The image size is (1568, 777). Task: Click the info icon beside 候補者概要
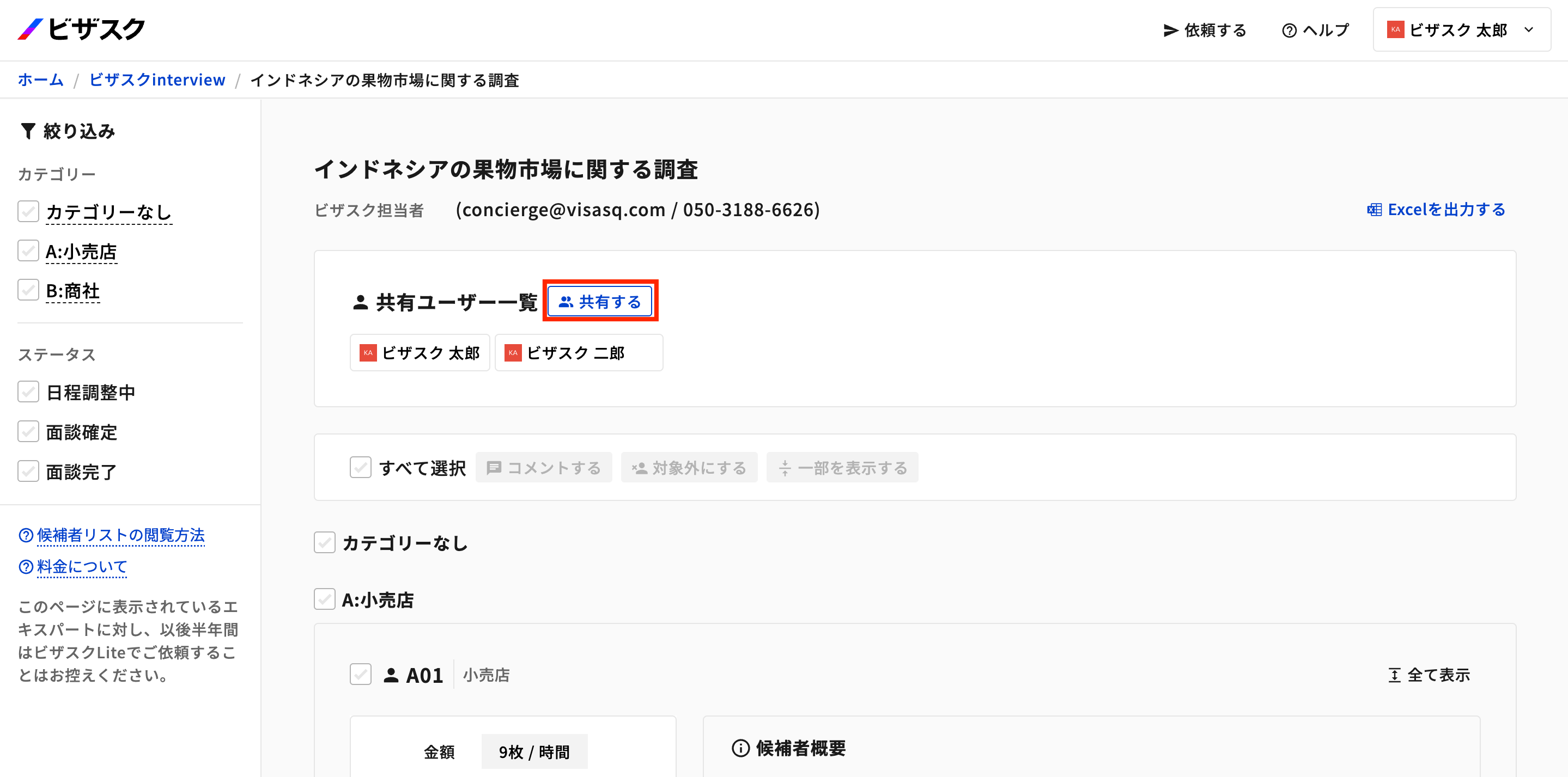click(x=740, y=748)
